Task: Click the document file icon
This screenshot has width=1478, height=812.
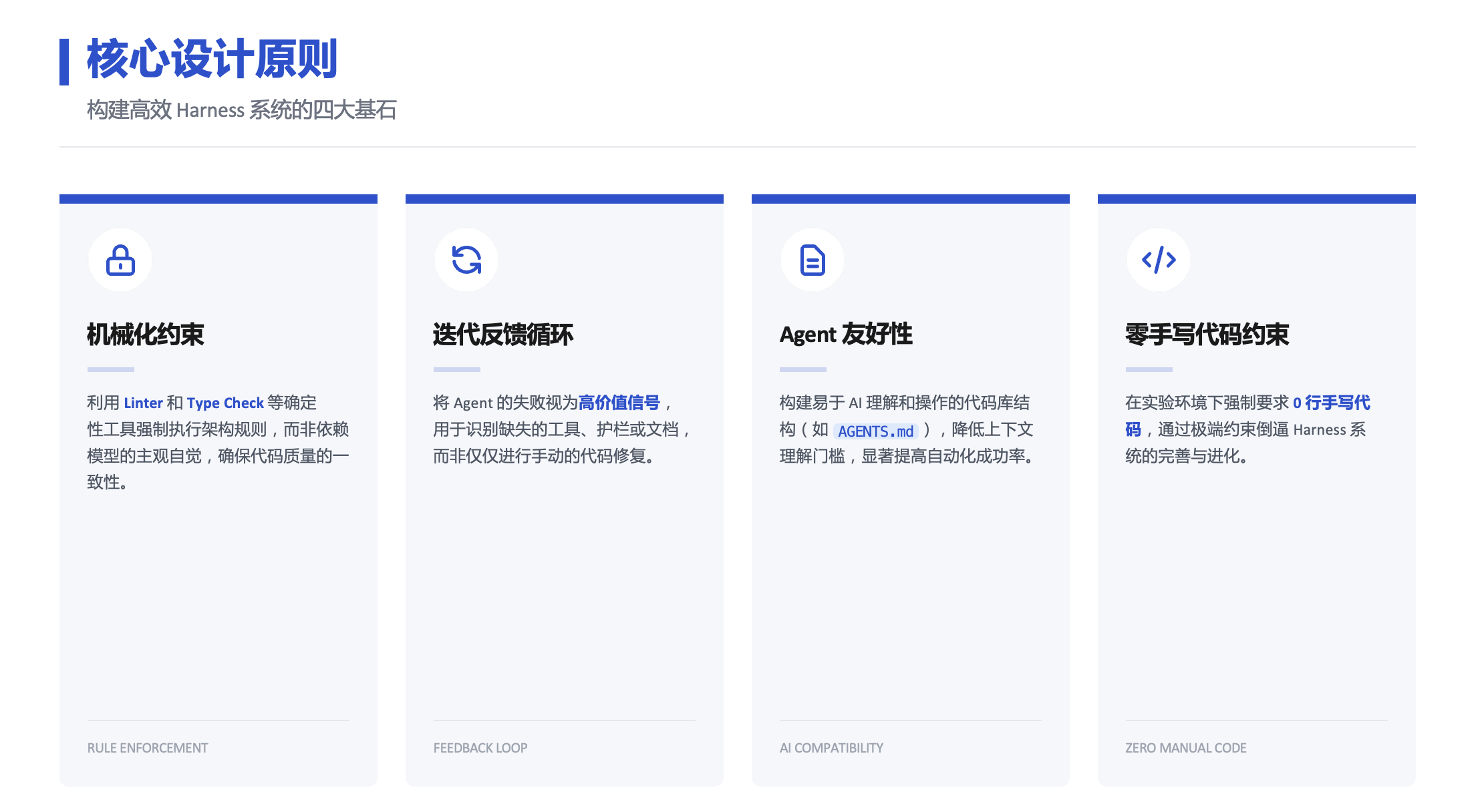Action: coord(812,260)
